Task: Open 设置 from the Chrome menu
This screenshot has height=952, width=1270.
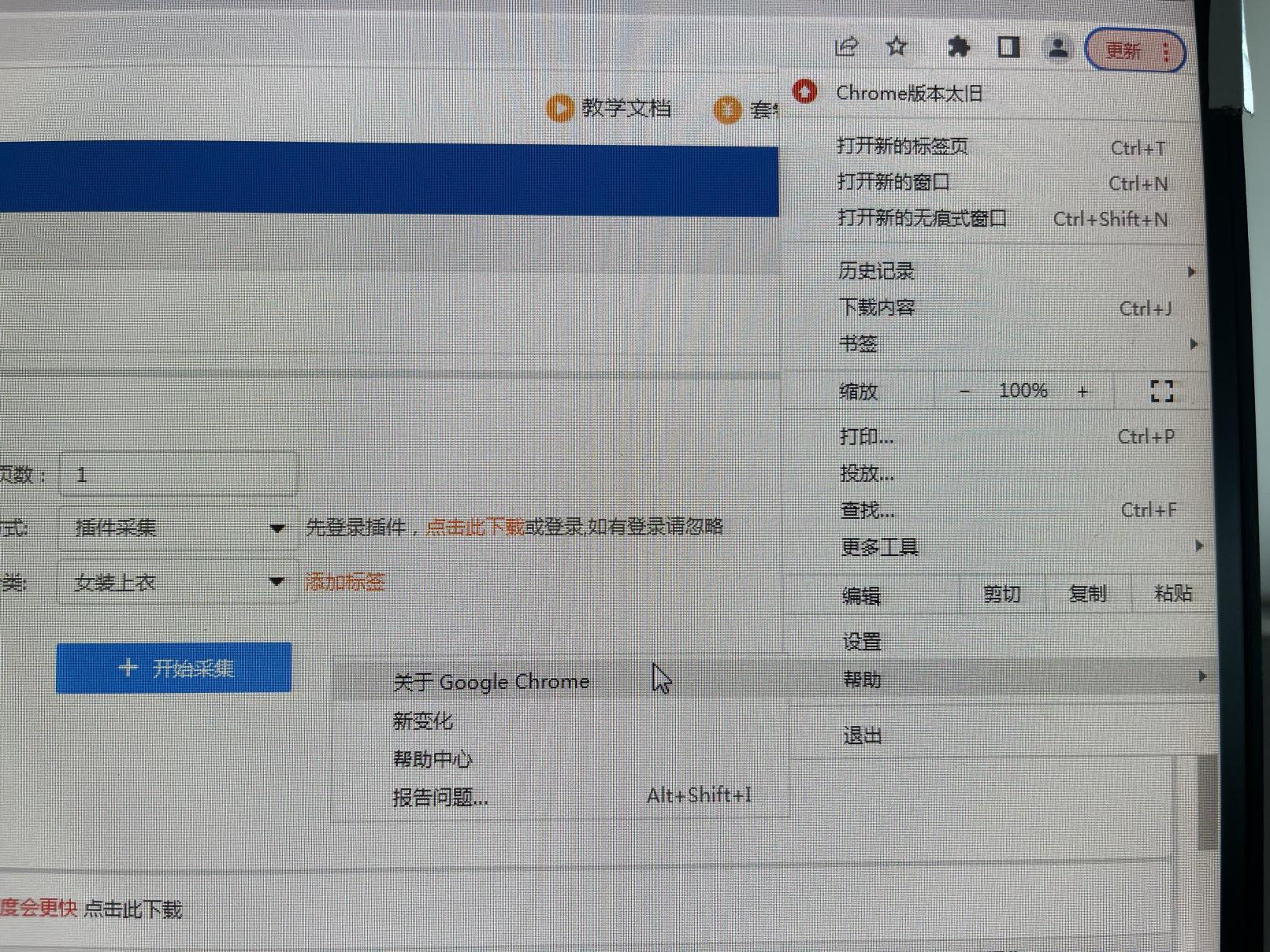Action: 1001,642
